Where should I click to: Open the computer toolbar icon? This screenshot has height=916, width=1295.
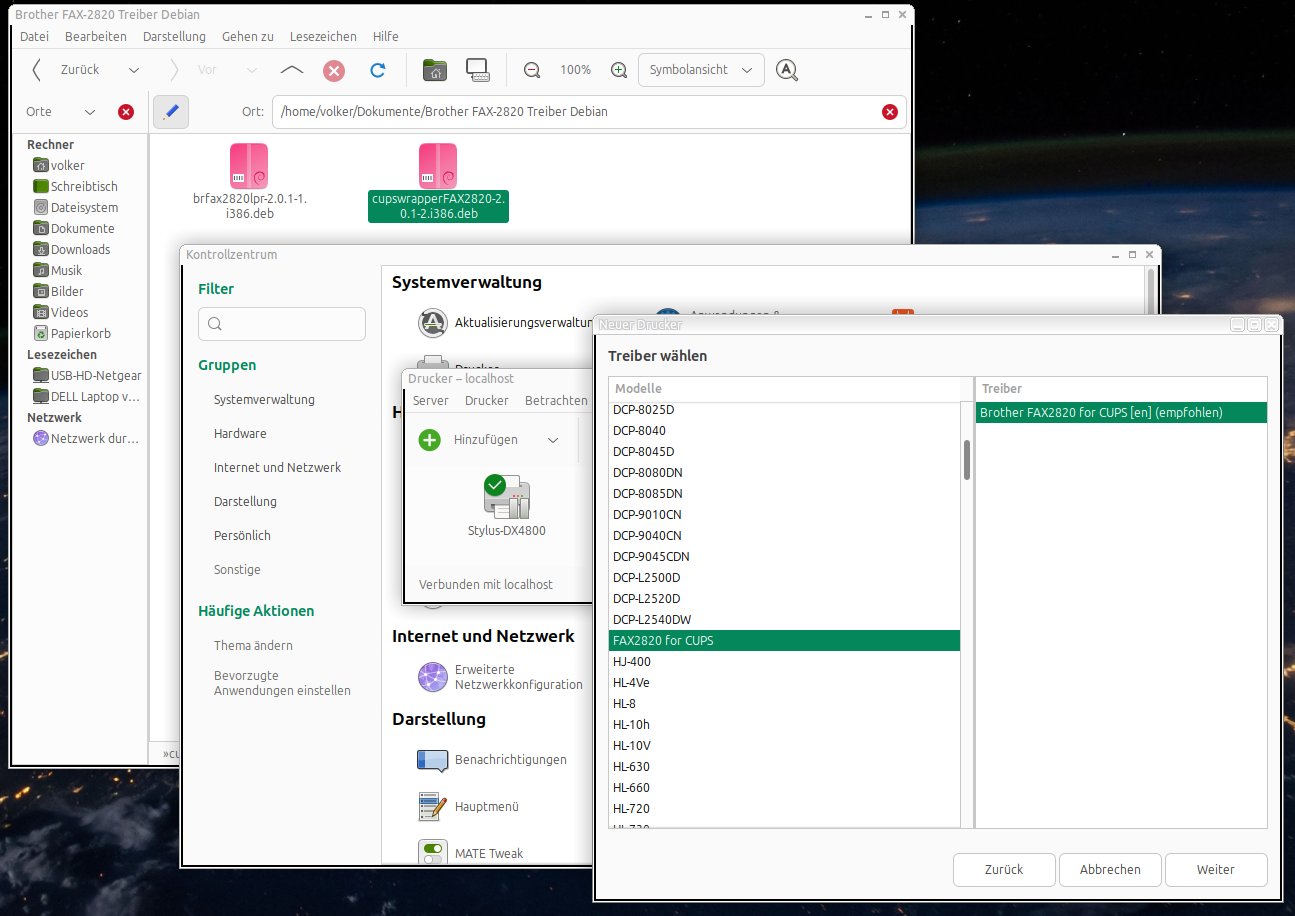pos(478,70)
